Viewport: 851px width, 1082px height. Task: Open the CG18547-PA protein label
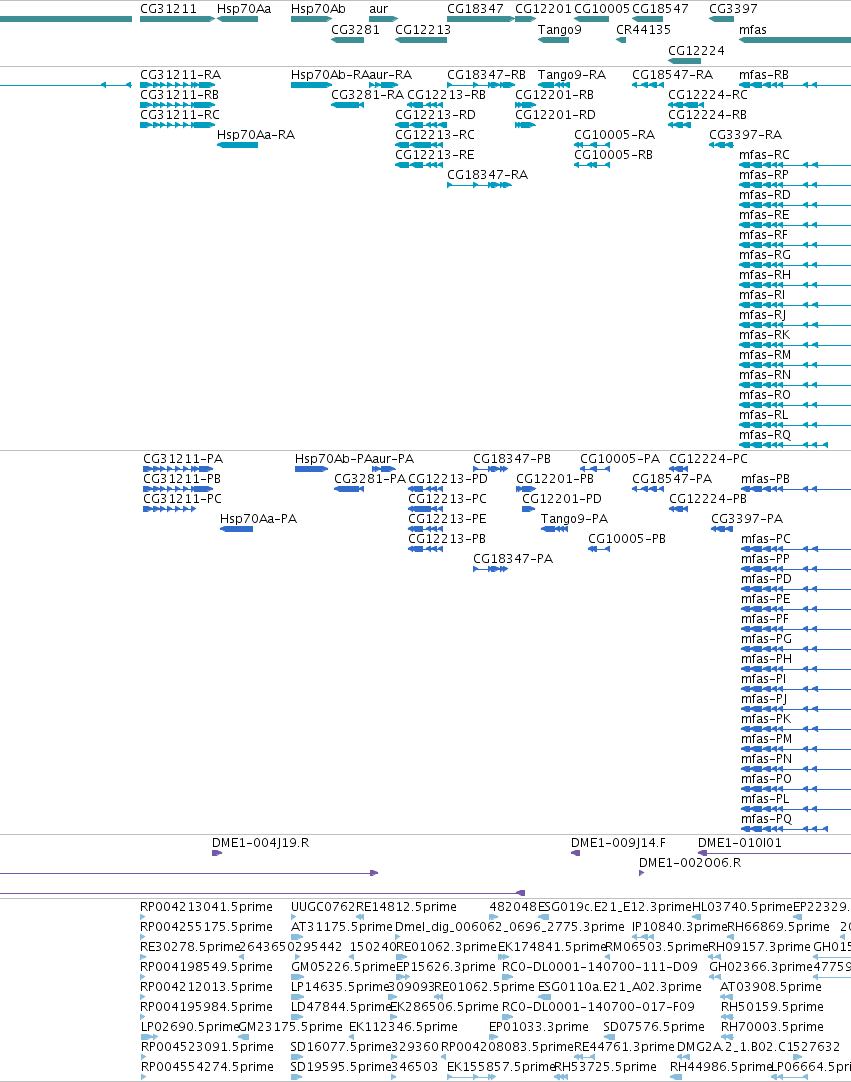point(672,479)
